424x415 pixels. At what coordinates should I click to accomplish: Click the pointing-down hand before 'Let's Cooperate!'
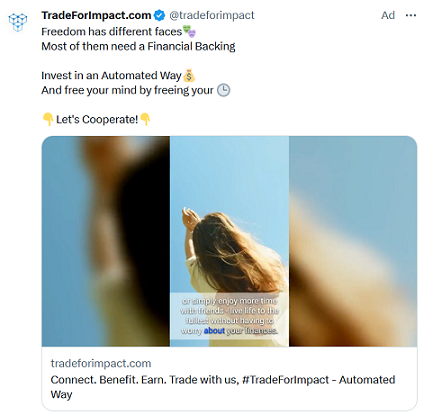point(48,119)
